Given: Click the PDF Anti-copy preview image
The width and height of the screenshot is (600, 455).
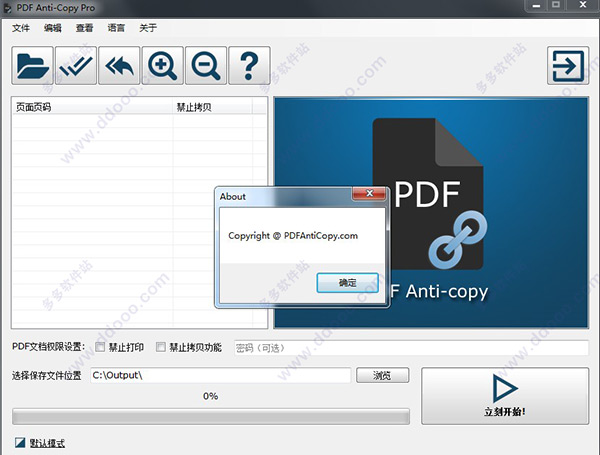Looking at the screenshot, I should point(431,213).
